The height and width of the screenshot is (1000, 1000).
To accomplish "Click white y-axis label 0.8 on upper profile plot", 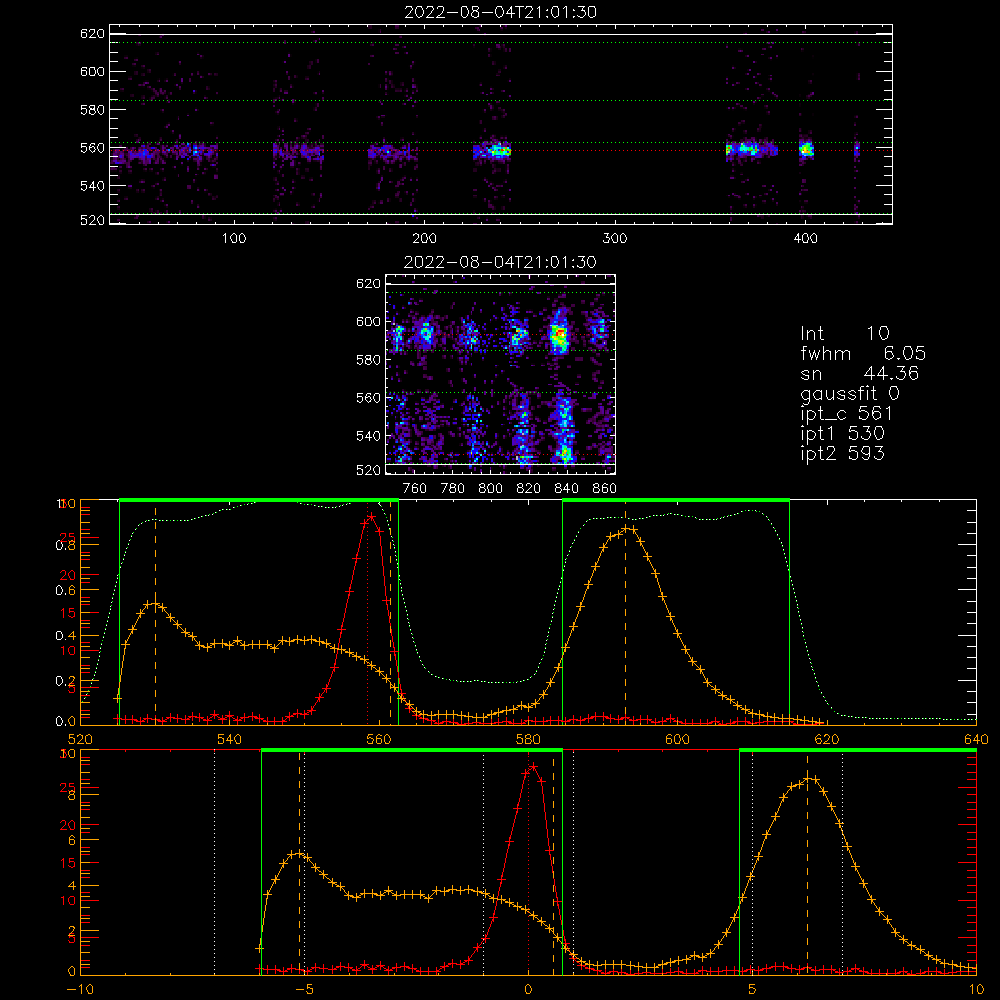I will [x=65, y=545].
